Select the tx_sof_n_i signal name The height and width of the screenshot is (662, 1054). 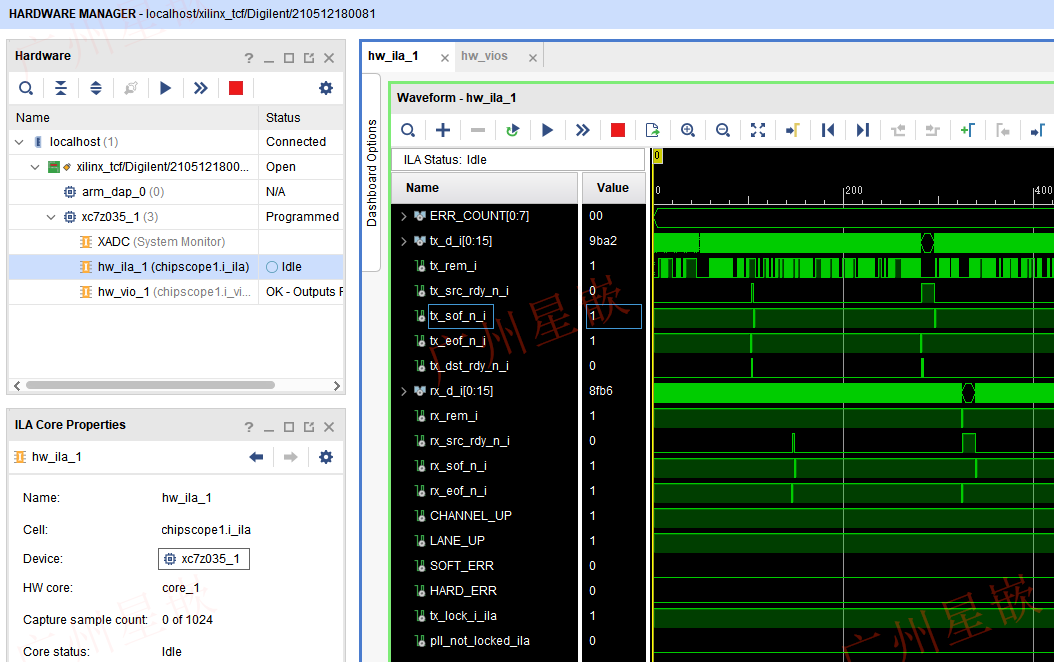click(x=458, y=316)
